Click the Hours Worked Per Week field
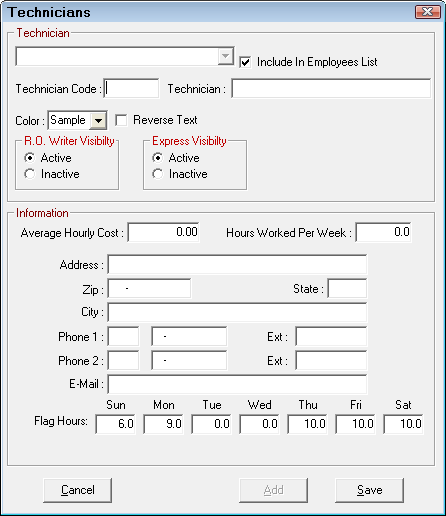The width and height of the screenshot is (446, 516). coord(383,232)
